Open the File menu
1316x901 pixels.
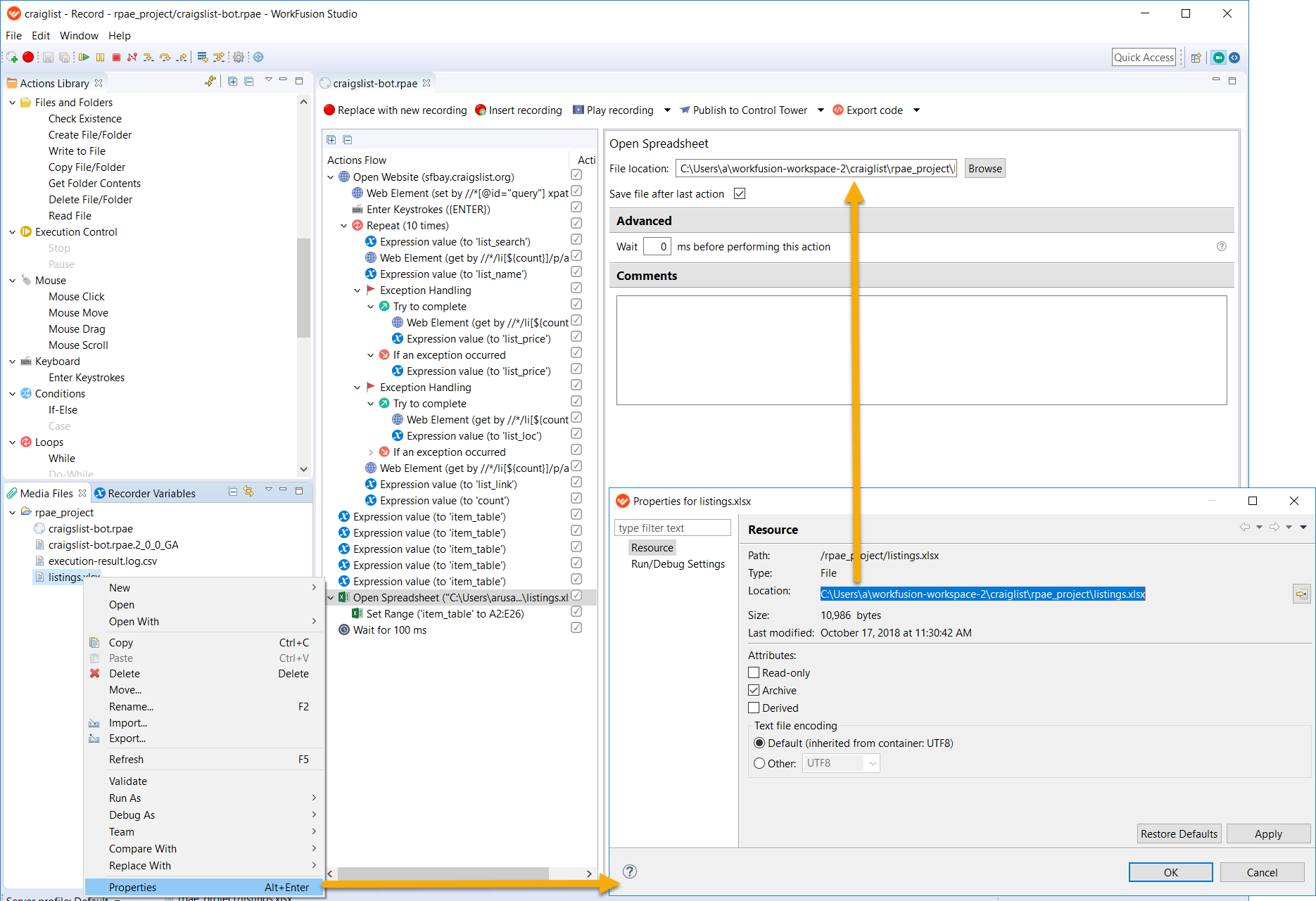(13, 36)
